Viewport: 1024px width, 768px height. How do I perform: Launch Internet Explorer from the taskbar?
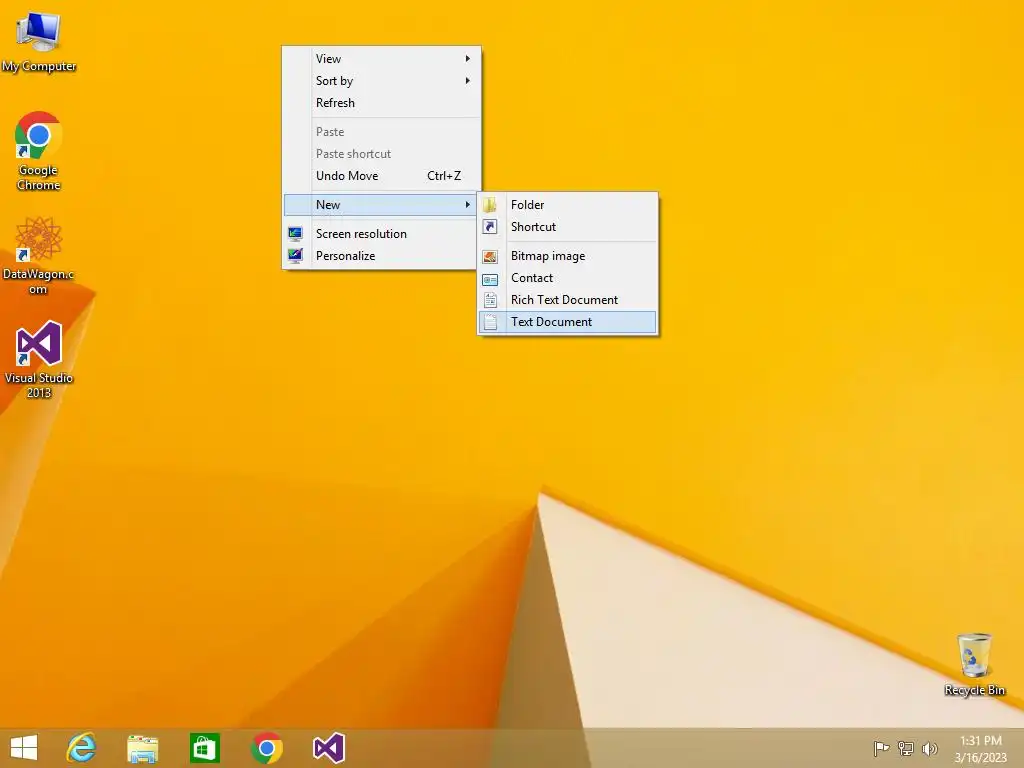81,748
